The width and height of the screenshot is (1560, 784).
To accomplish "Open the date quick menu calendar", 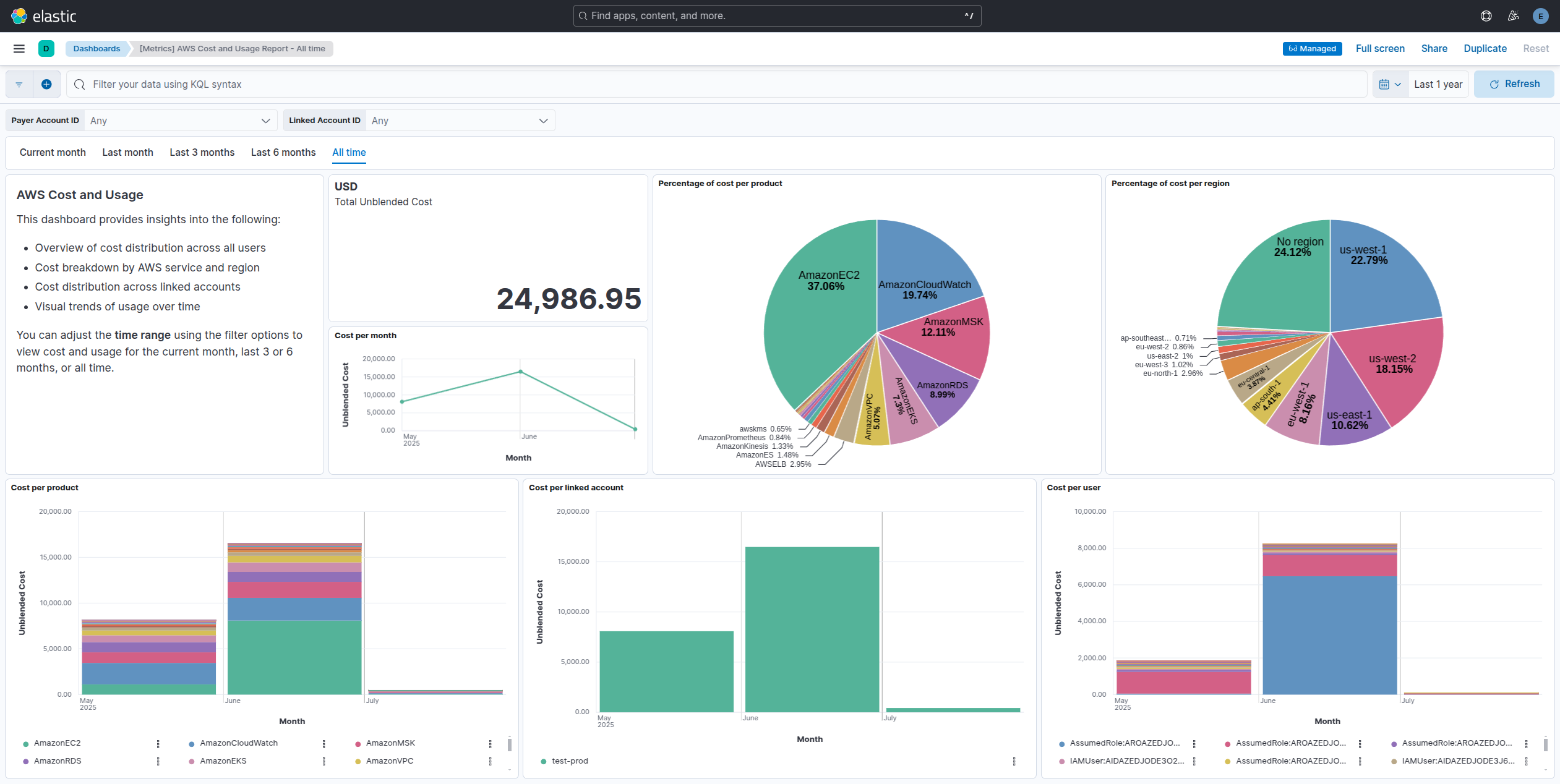I will [x=1389, y=84].
